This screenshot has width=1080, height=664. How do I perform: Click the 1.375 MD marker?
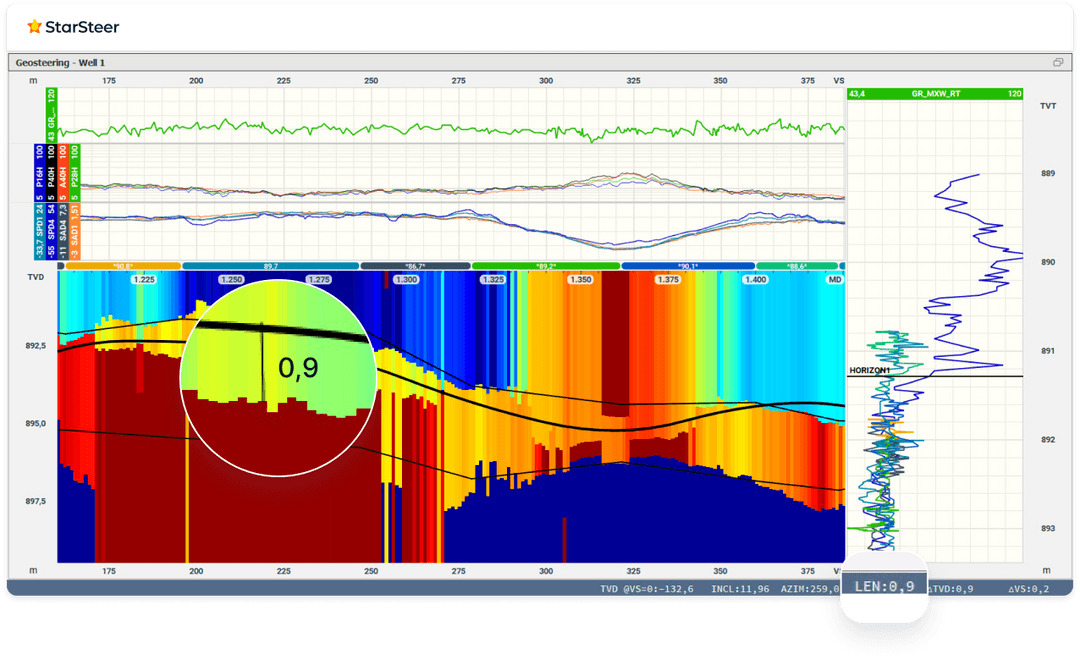[x=668, y=280]
